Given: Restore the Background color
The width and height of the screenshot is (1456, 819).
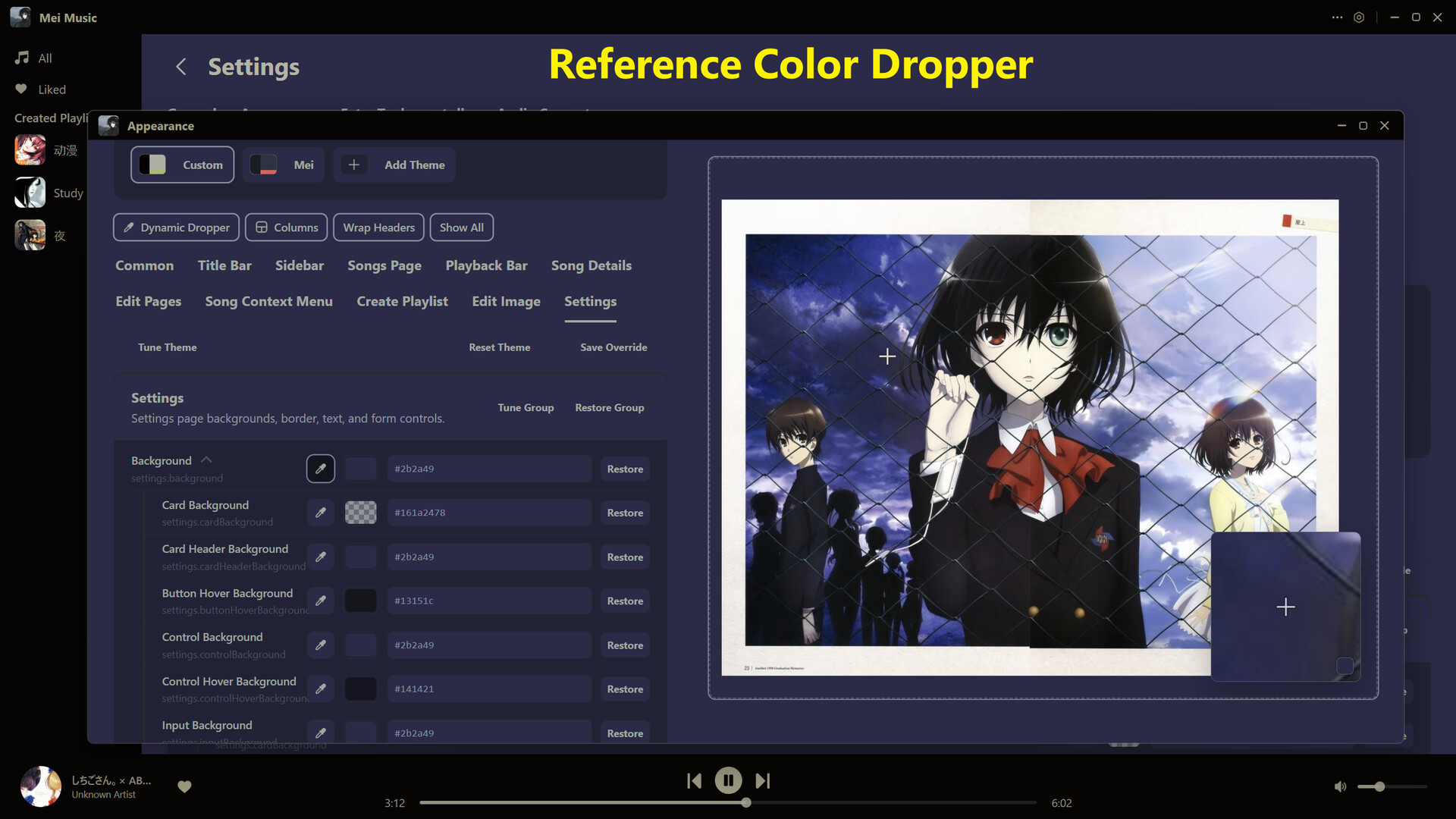Looking at the screenshot, I should (x=625, y=469).
